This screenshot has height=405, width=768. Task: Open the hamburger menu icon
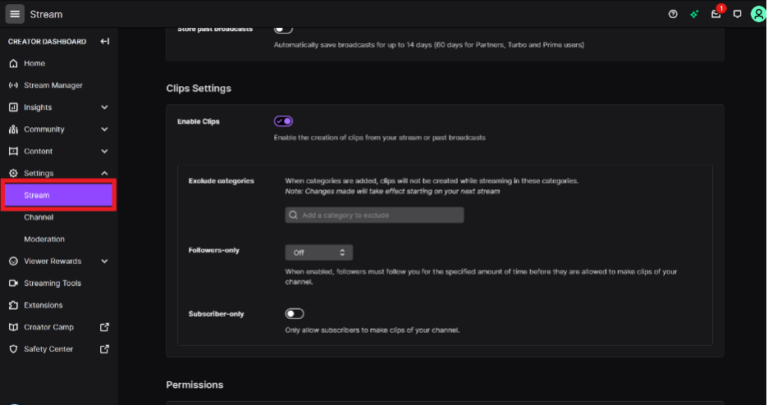tap(15, 14)
